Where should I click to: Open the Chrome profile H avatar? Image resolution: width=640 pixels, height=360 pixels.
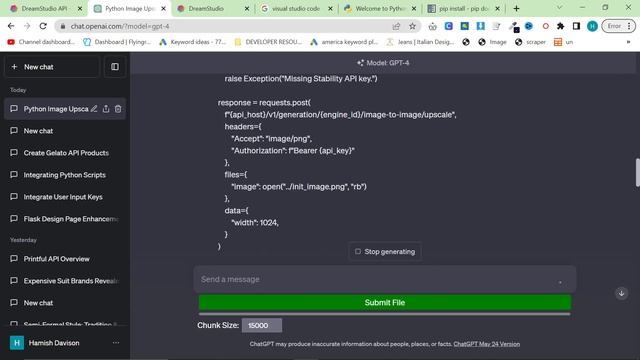point(592,26)
